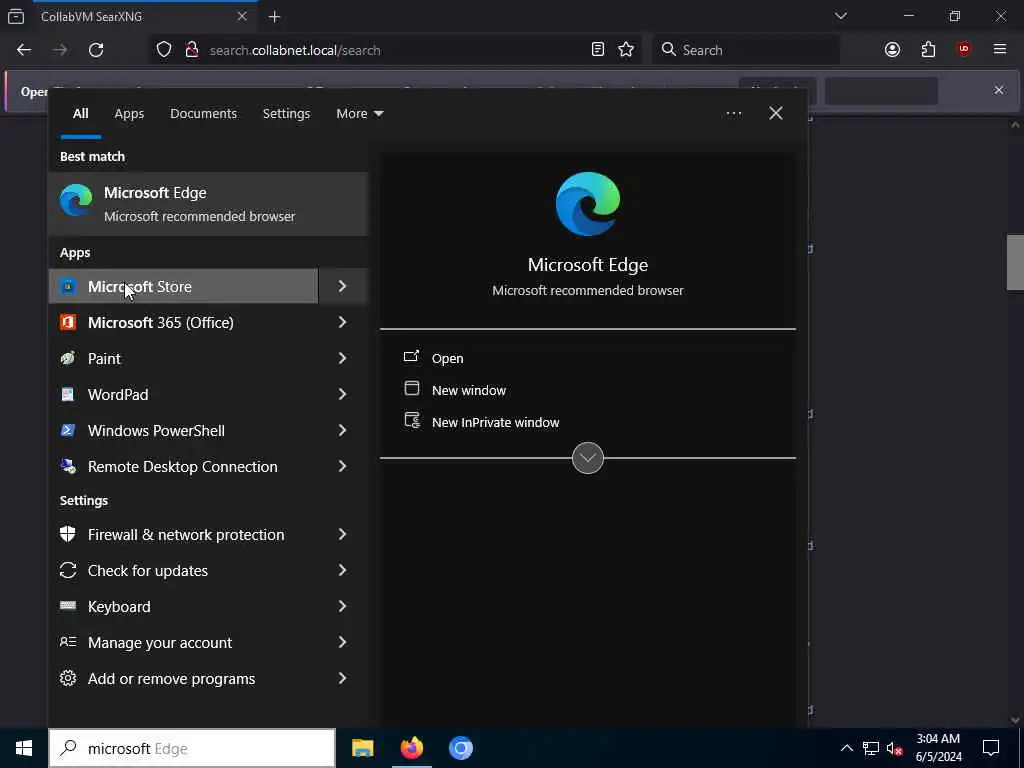Open File Explorer from the taskbar
Image resolution: width=1024 pixels, height=768 pixels.
pos(362,748)
